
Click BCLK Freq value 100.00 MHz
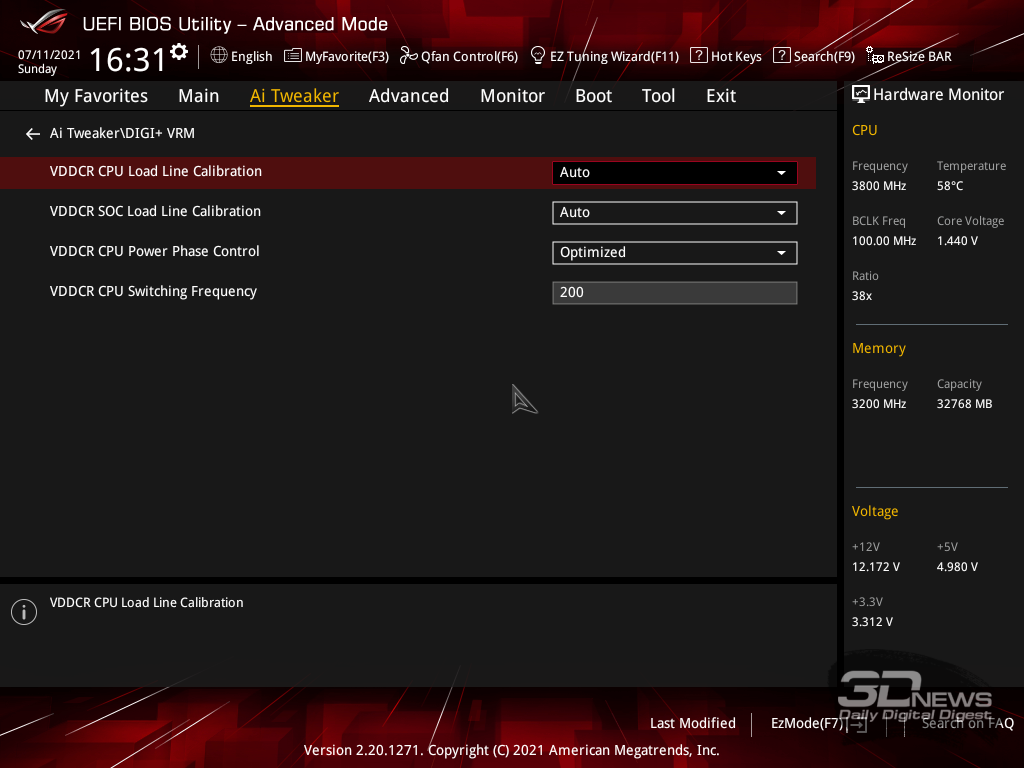[884, 241]
